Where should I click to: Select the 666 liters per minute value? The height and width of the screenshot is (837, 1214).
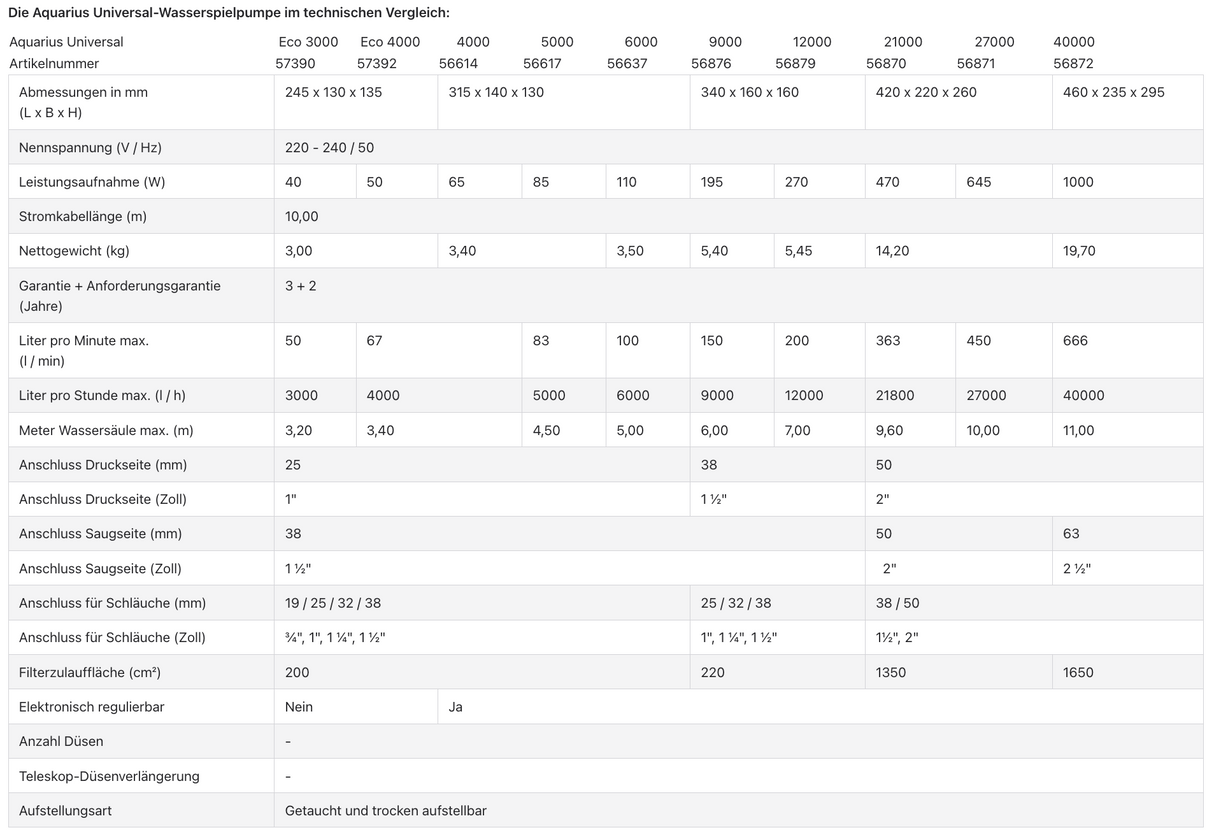coord(1075,341)
